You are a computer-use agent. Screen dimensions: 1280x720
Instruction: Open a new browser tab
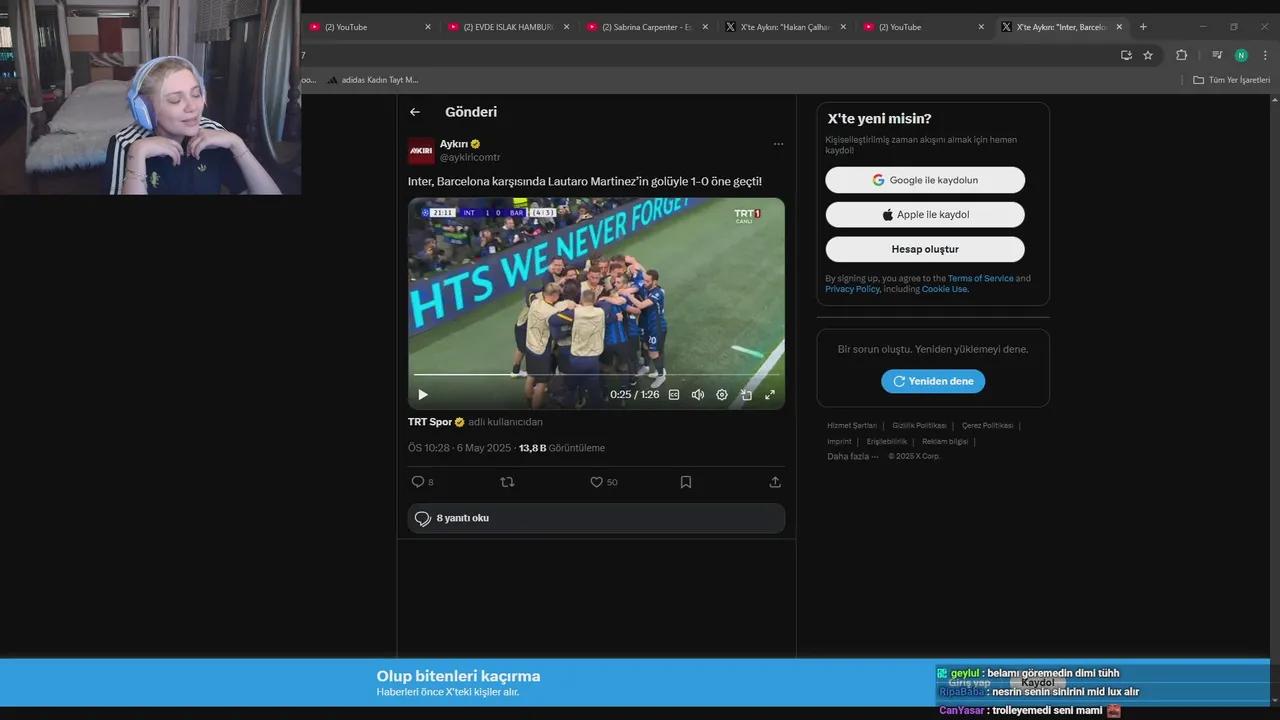[1143, 27]
